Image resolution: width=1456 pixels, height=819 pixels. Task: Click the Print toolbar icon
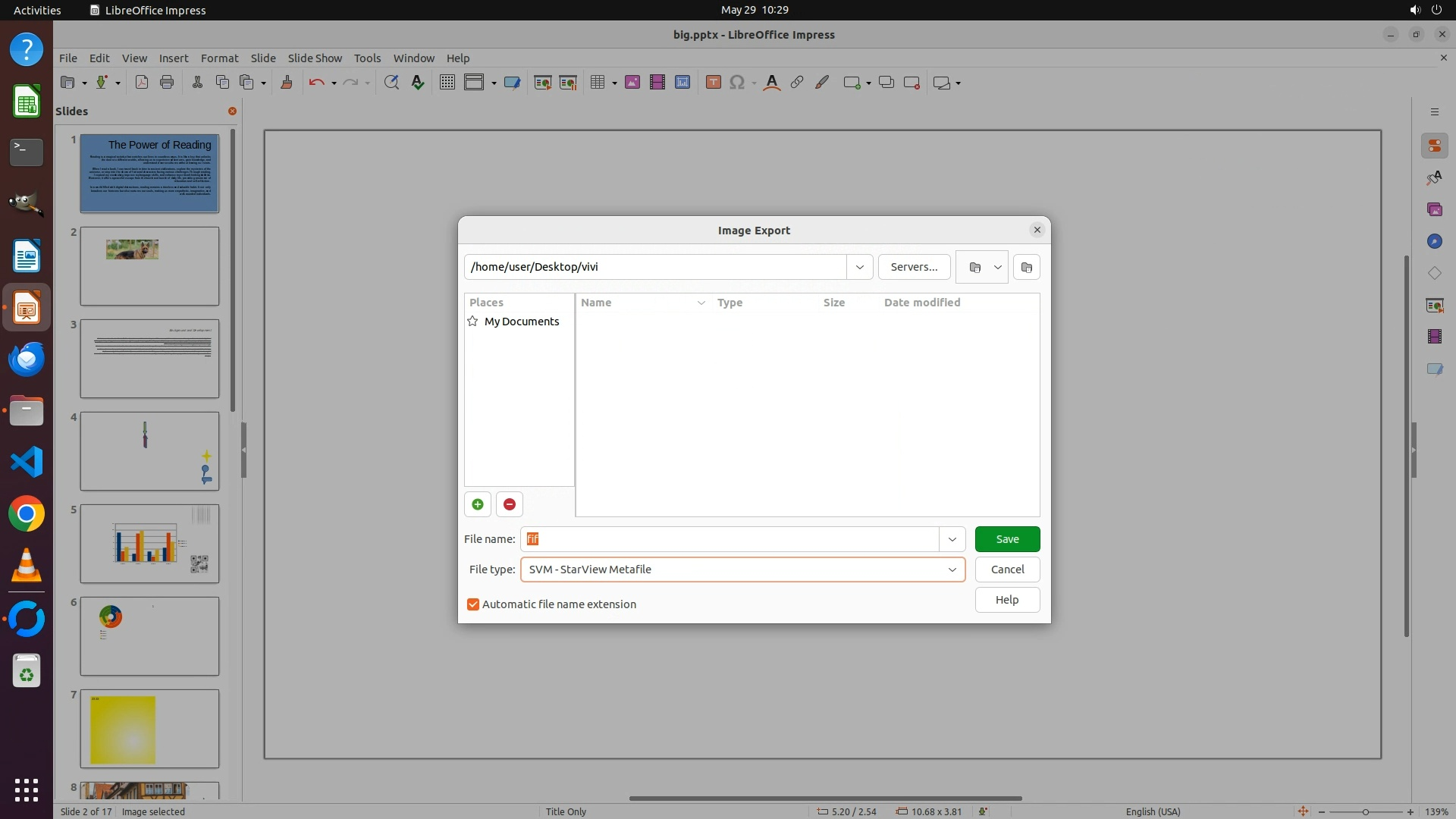(x=167, y=83)
